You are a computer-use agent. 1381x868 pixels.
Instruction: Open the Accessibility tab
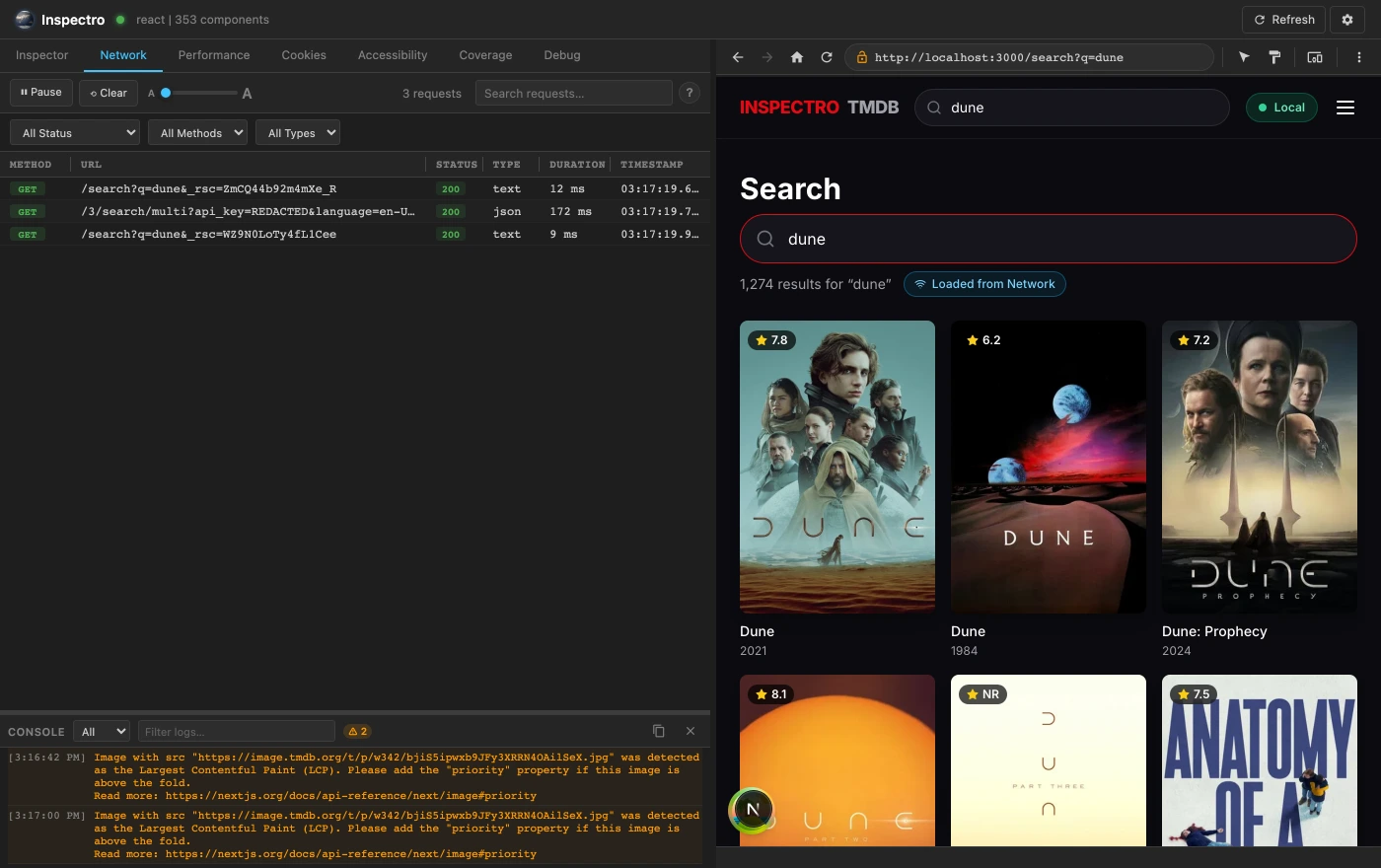(x=393, y=55)
